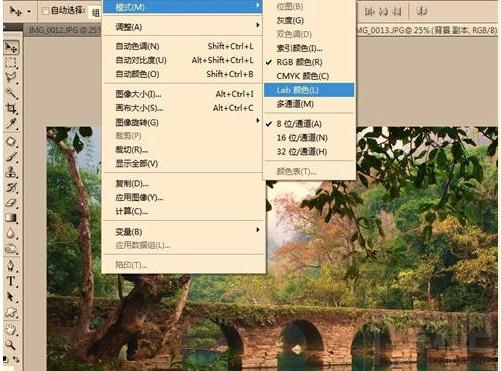This screenshot has height=371, width=501.
Task: Select the History Brush tool
Action: [x=11, y=187]
